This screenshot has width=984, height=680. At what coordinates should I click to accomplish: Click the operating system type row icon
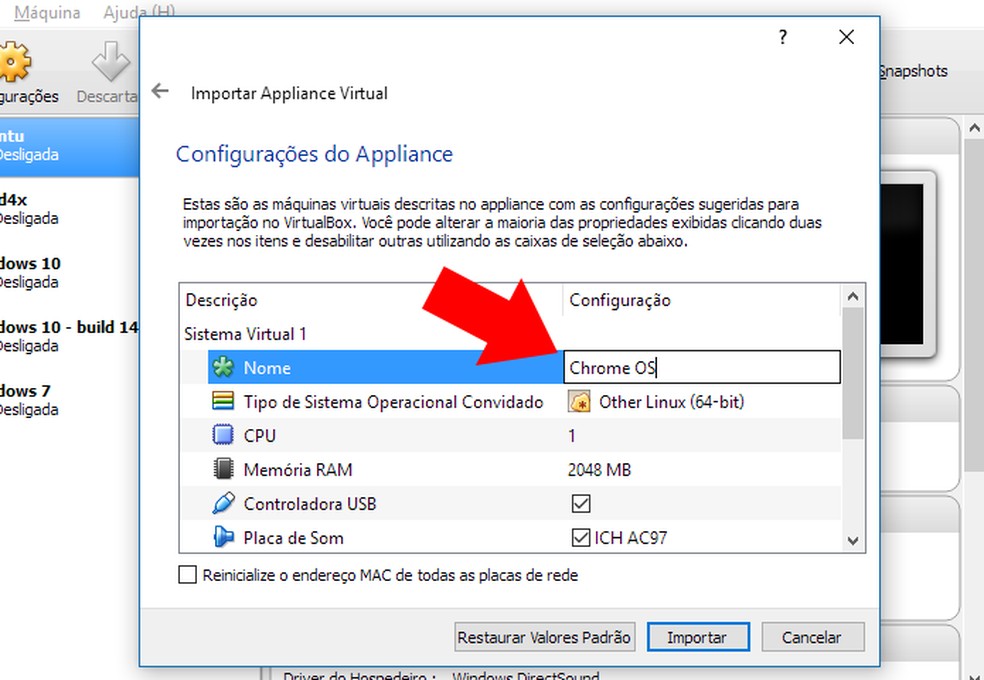pyautogui.click(x=223, y=401)
